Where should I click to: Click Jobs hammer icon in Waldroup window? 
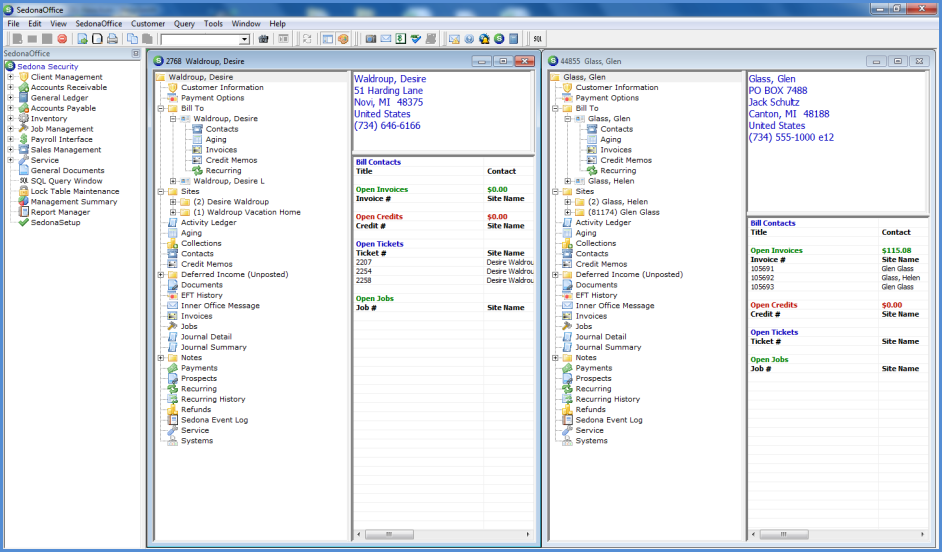pyautogui.click(x=172, y=326)
